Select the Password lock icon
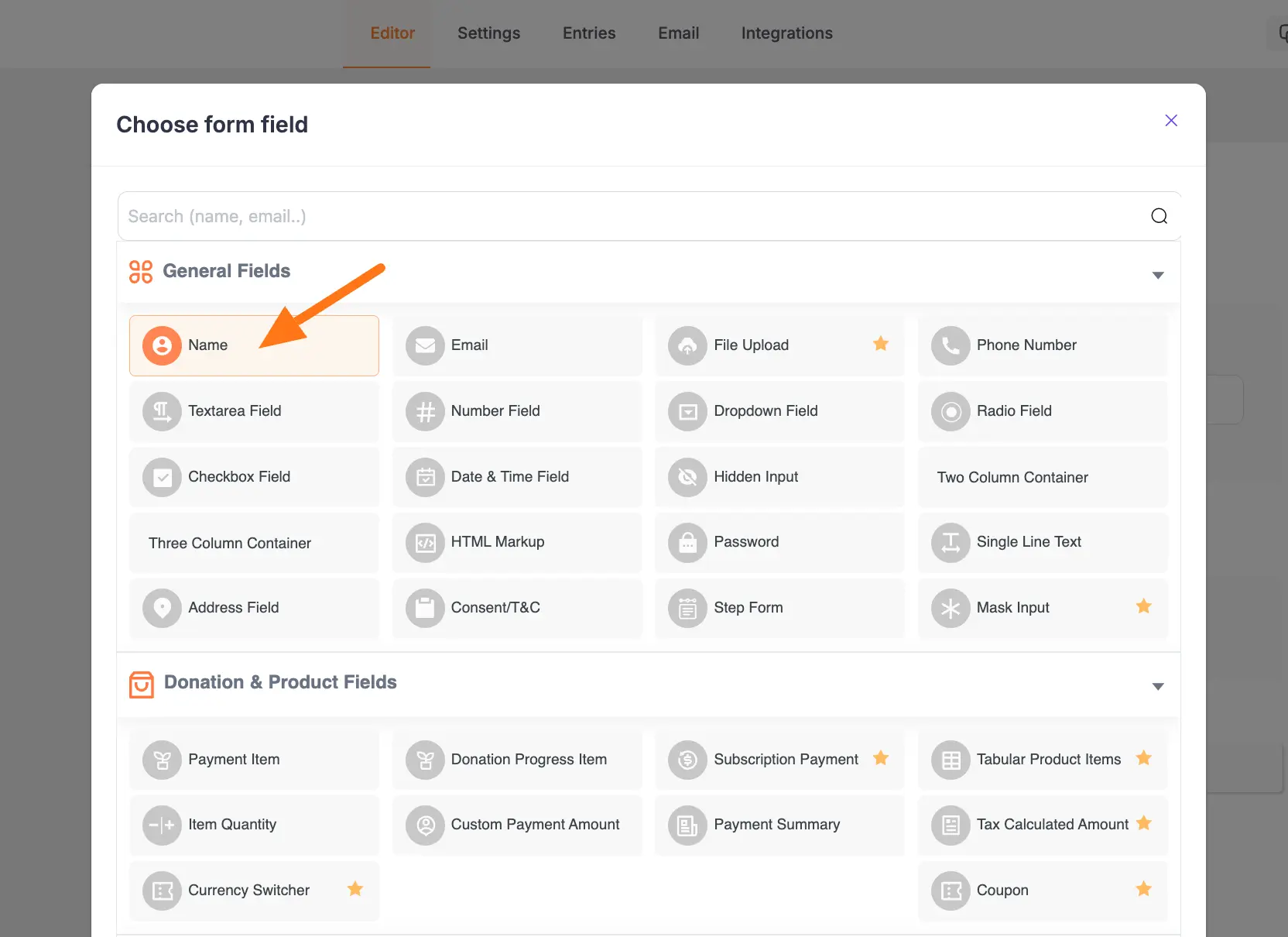The image size is (1288, 937). pos(687,542)
